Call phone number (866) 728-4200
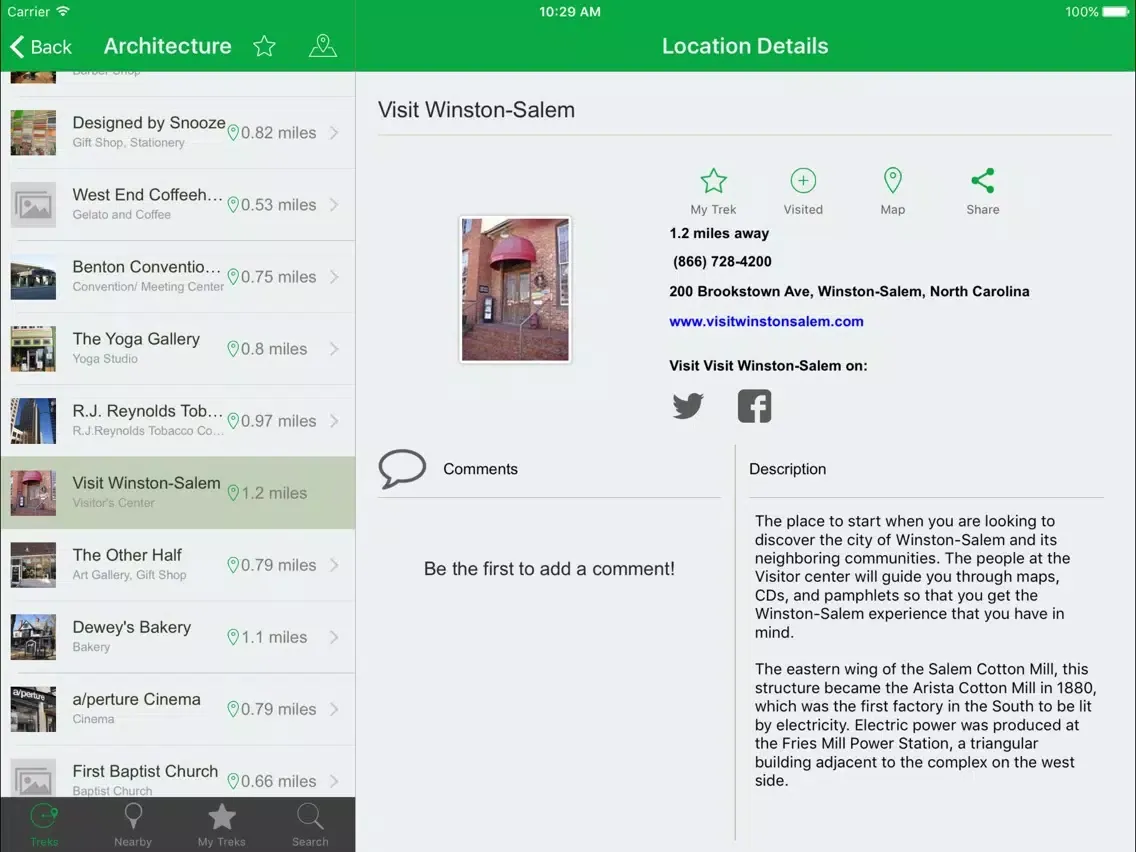The image size is (1136, 852). pyautogui.click(x=722, y=262)
